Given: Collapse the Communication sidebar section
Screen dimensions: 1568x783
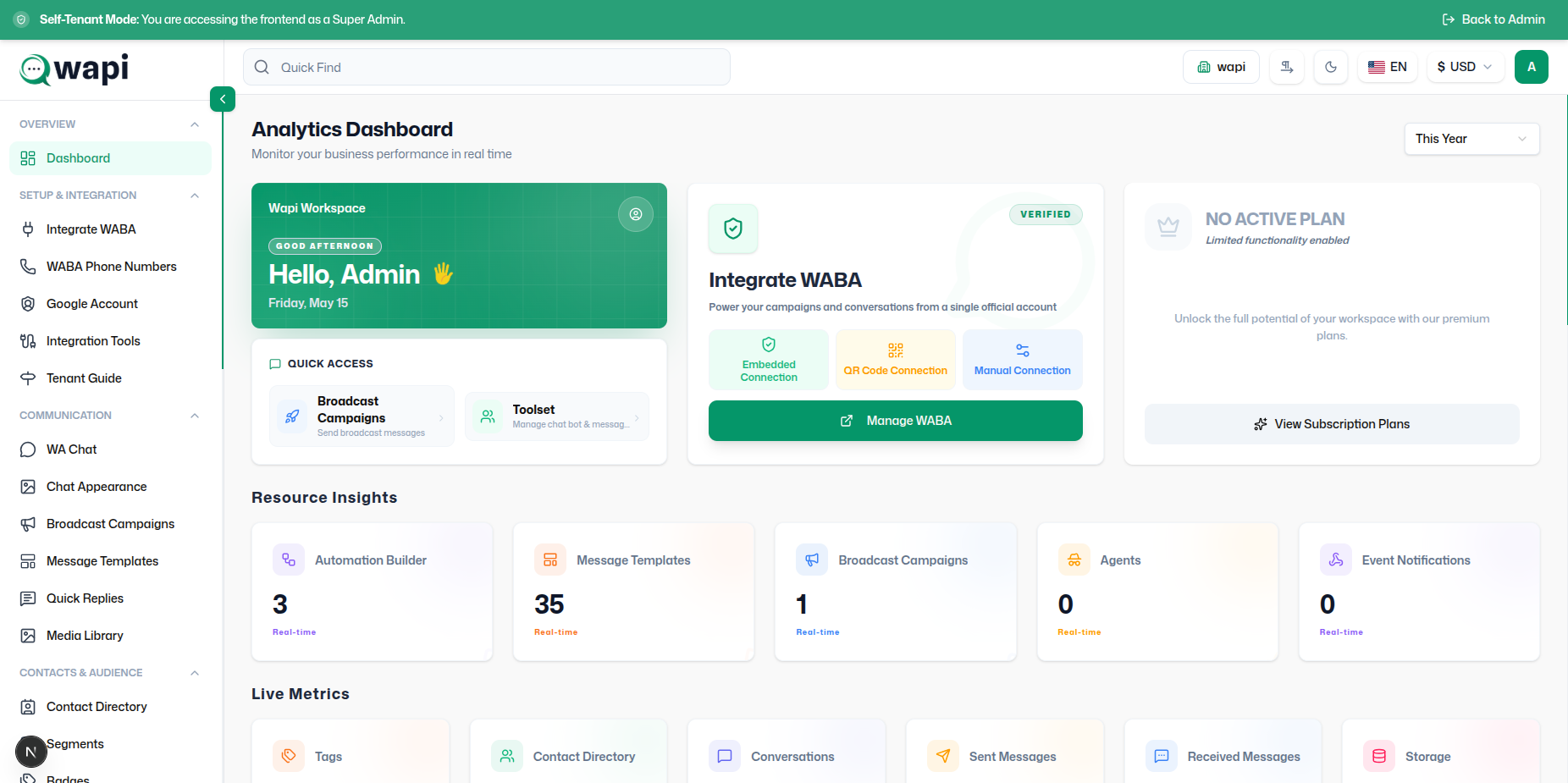Looking at the screenshot, I should tap(195, 416).
